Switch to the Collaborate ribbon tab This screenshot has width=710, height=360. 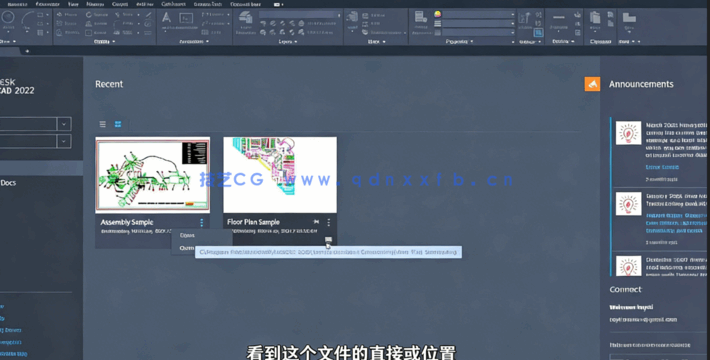174,4
